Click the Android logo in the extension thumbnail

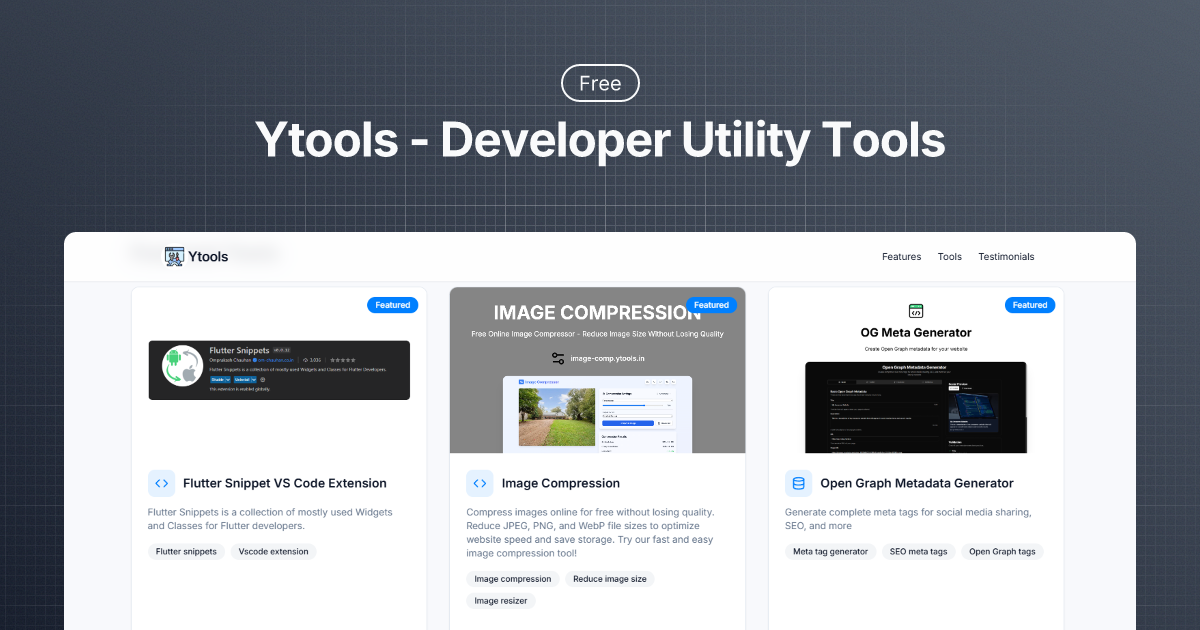pyautogui.click(x=172, y=357)
